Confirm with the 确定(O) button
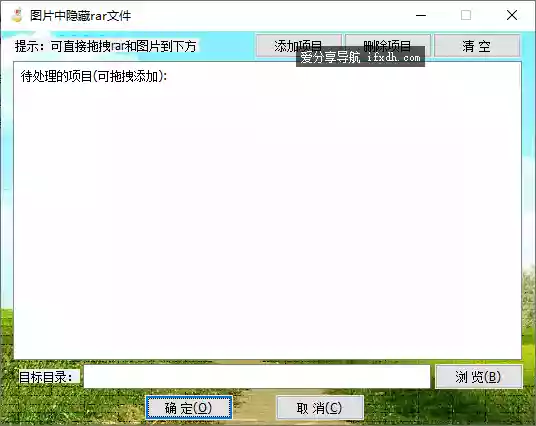This screenshot has height=426, width=536. (189, 408)
